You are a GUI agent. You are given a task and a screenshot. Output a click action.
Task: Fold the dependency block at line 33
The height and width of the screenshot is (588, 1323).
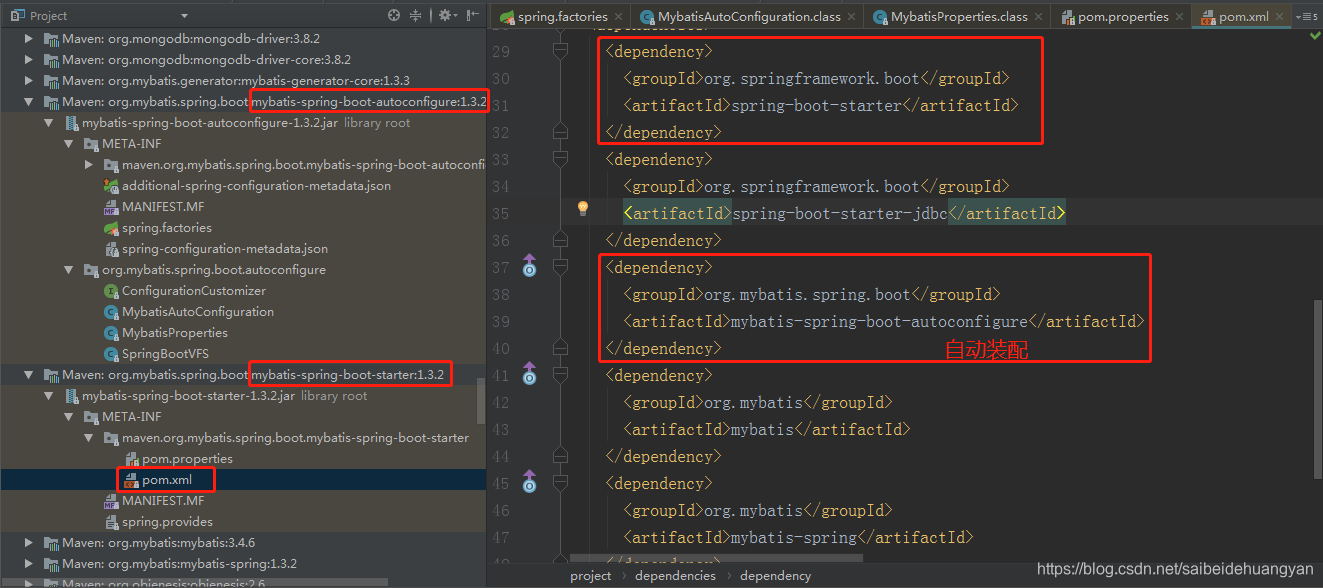tap(560, 159)
